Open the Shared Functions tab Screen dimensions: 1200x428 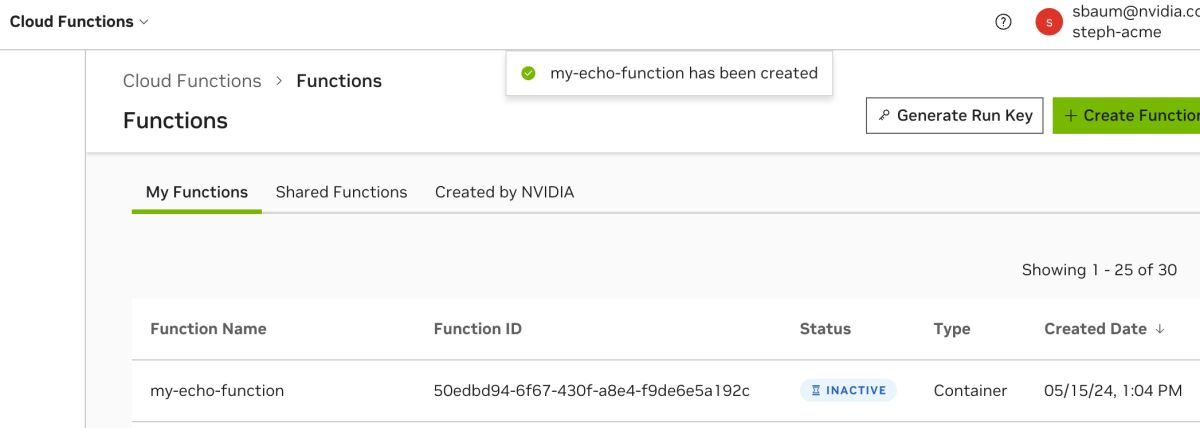(x=341, y=192)
